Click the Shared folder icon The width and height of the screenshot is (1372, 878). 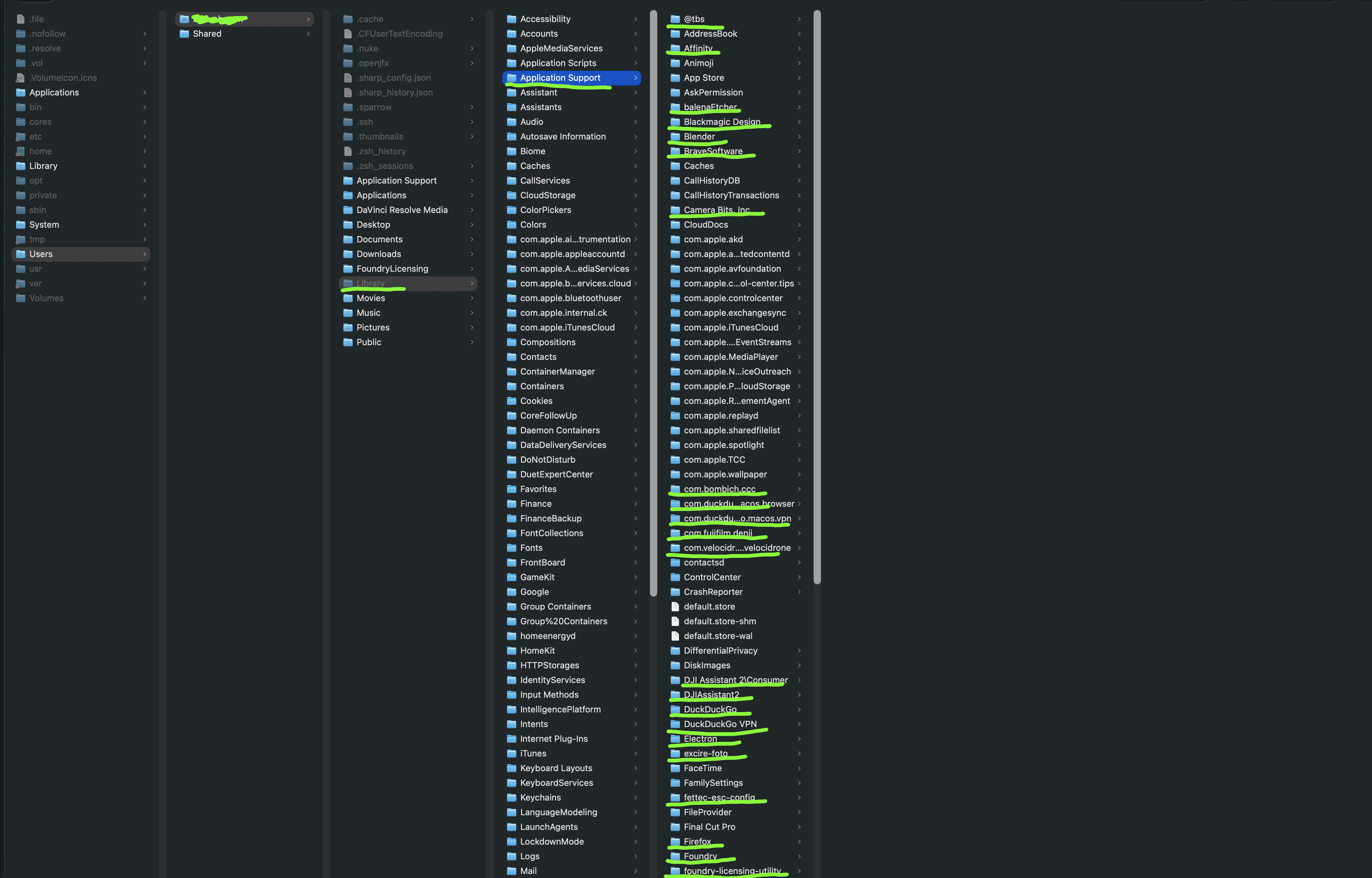184,34
